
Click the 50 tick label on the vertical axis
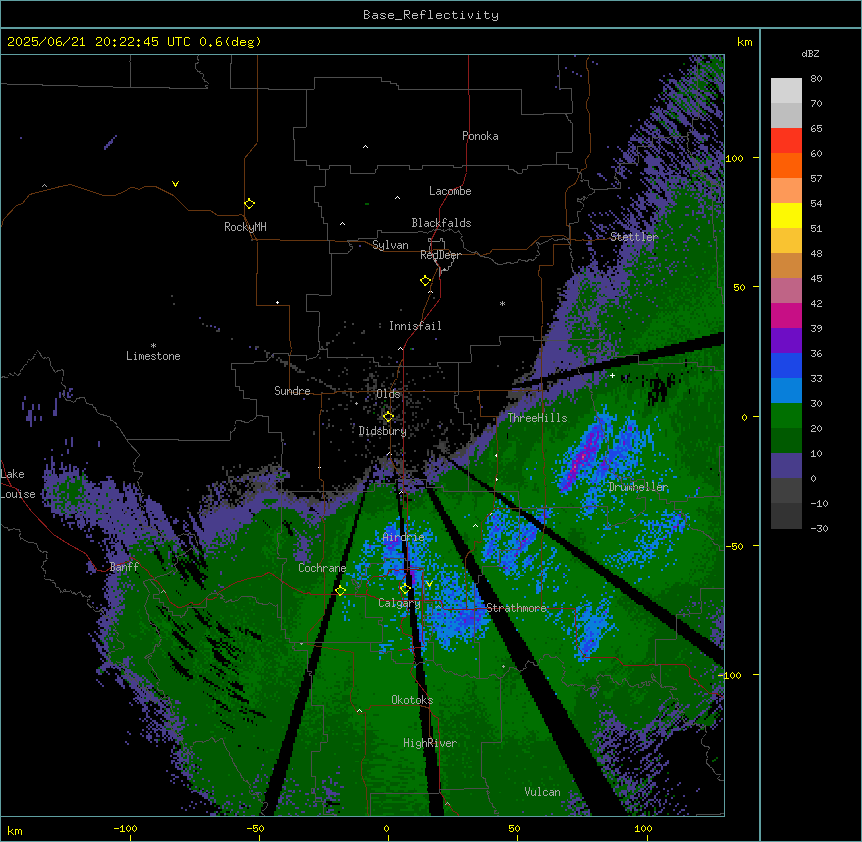[x=739, y=287]
